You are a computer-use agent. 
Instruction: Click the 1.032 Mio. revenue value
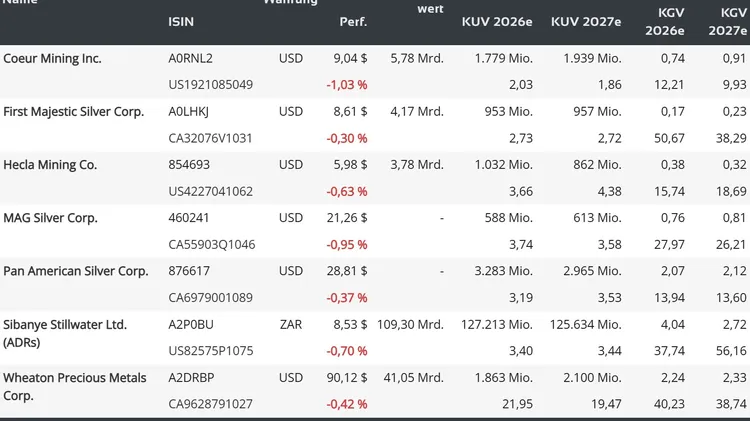[x=503, y=165]
